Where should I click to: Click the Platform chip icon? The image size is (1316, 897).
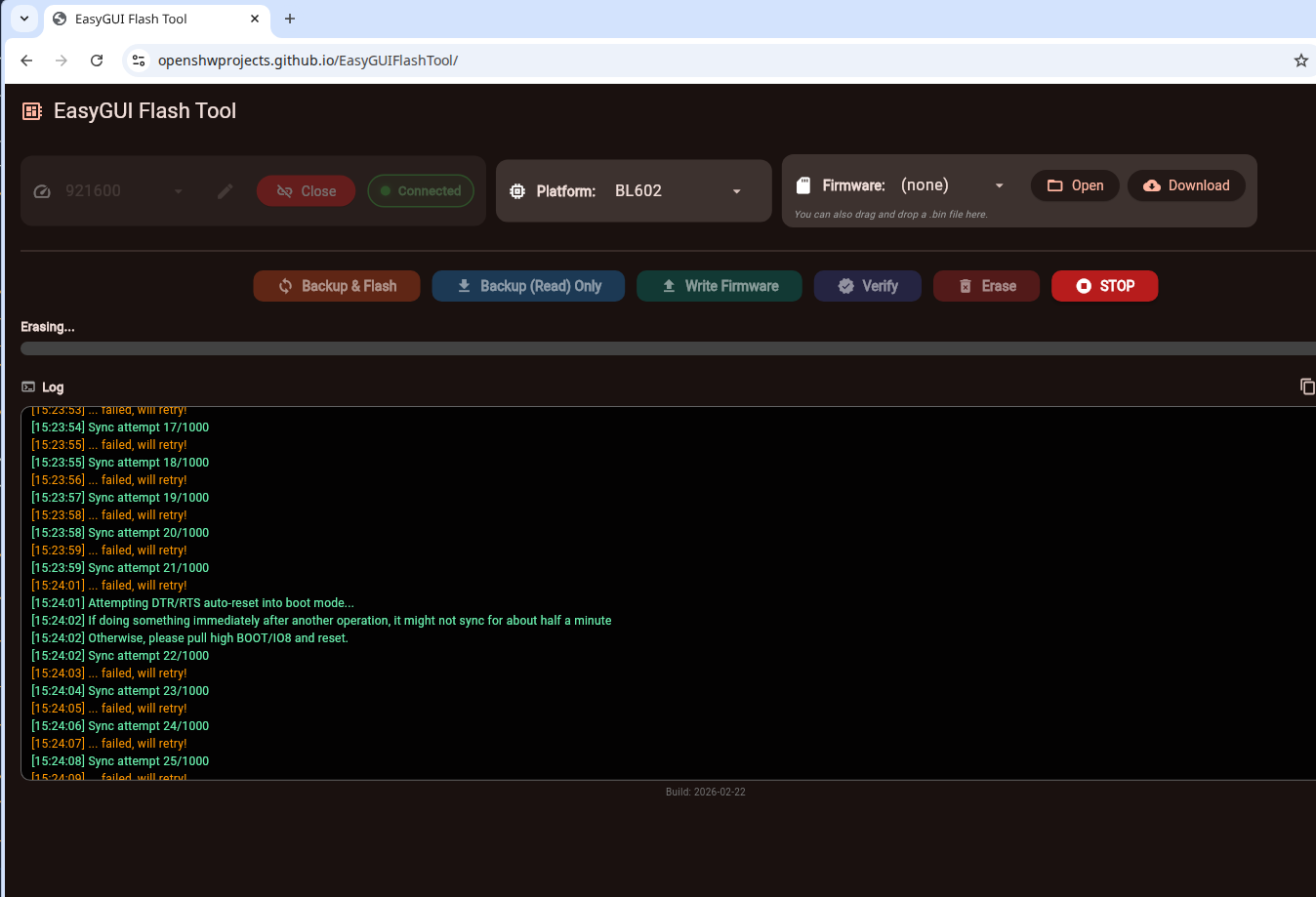(x=517, y=191)
